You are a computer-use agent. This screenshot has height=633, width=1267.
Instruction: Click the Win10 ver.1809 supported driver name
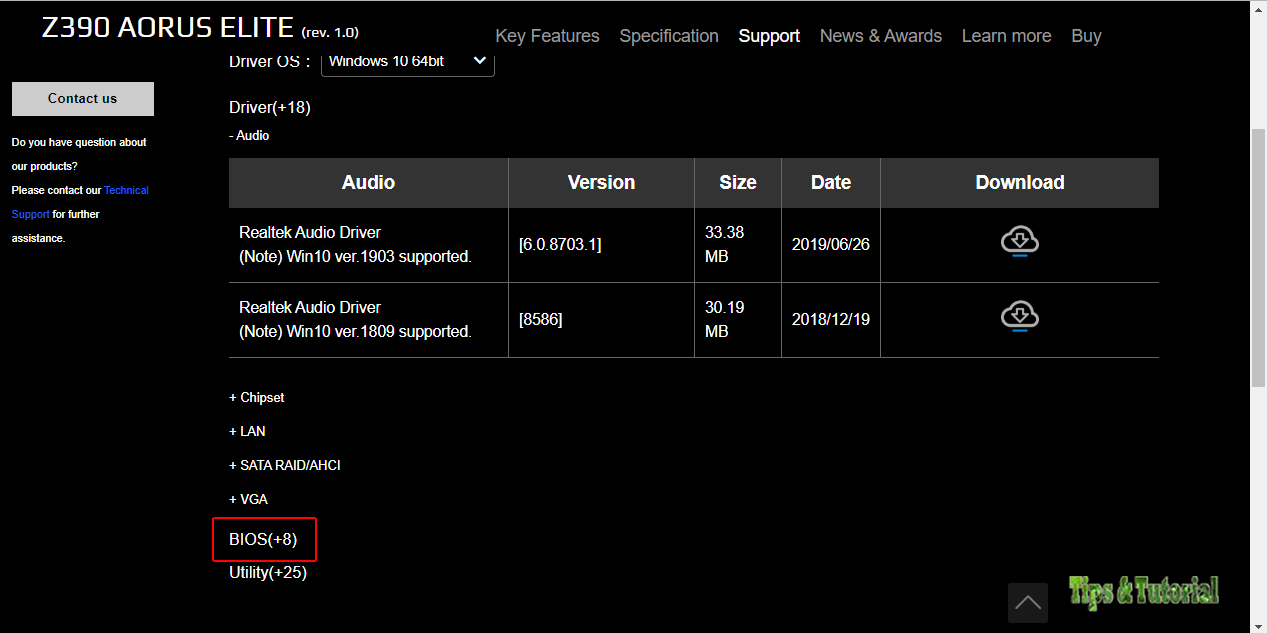click(x=355, y=319)
